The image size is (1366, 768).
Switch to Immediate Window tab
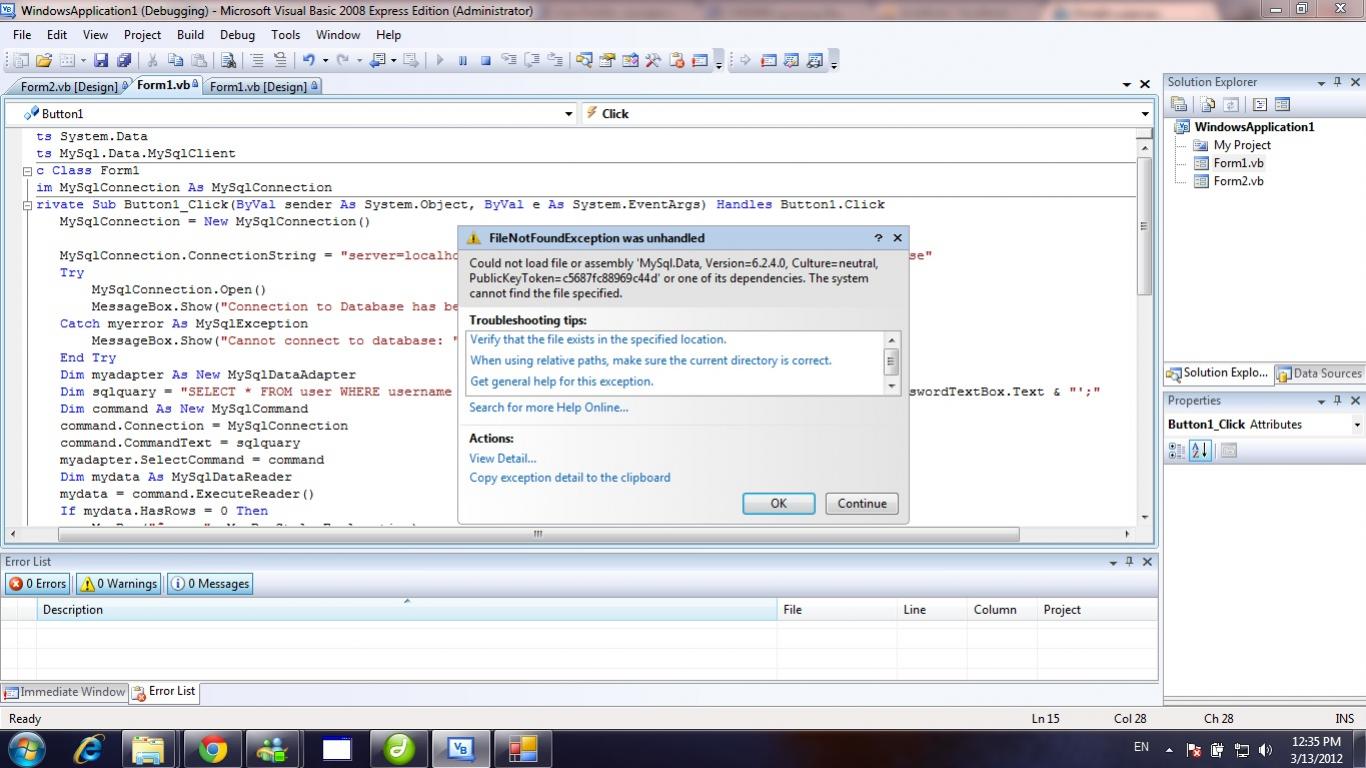pyautogui.click(x=64, y=692)
